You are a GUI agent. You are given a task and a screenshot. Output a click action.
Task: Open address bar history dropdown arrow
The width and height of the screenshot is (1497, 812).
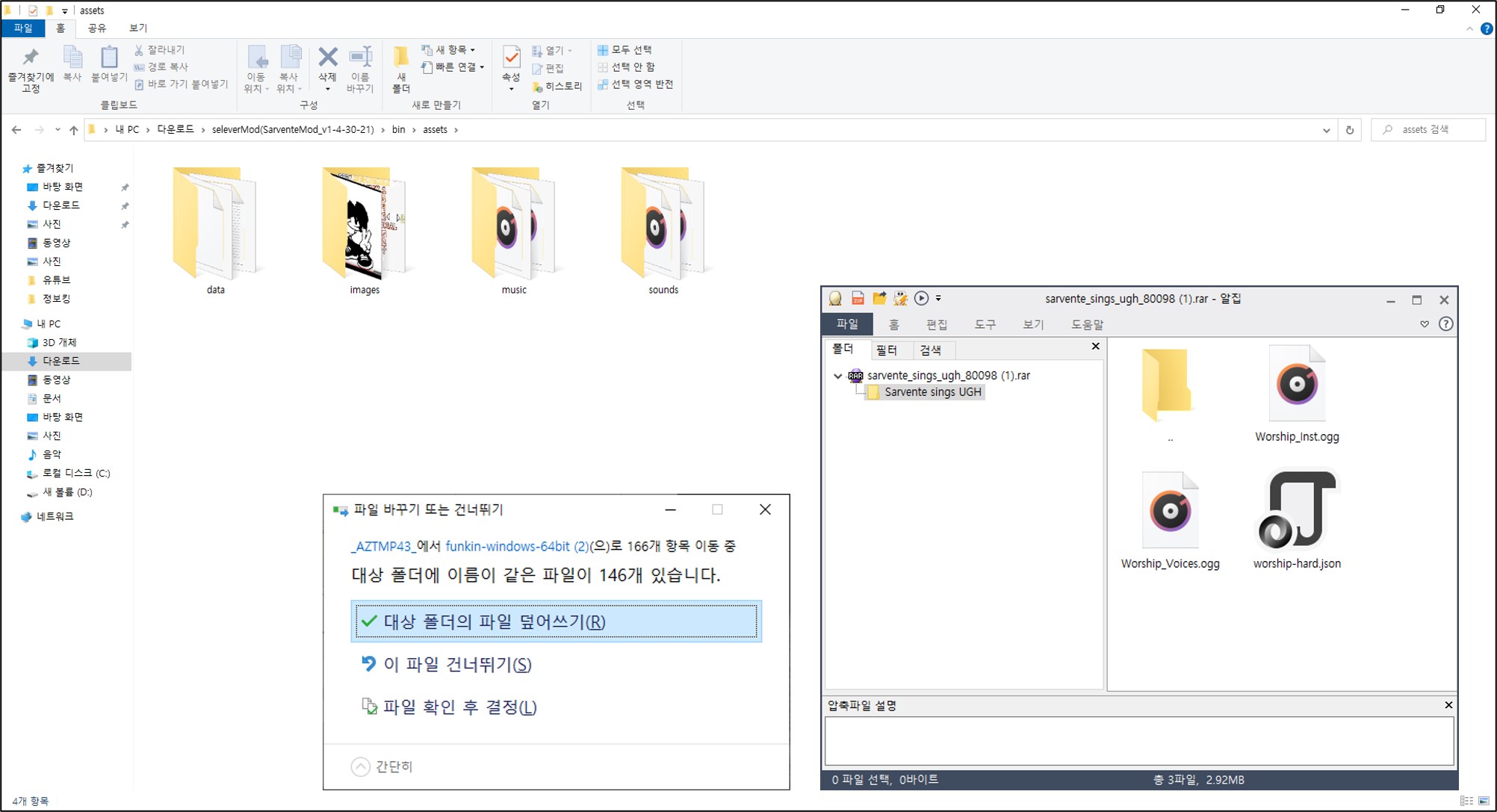coord(1326,130)
